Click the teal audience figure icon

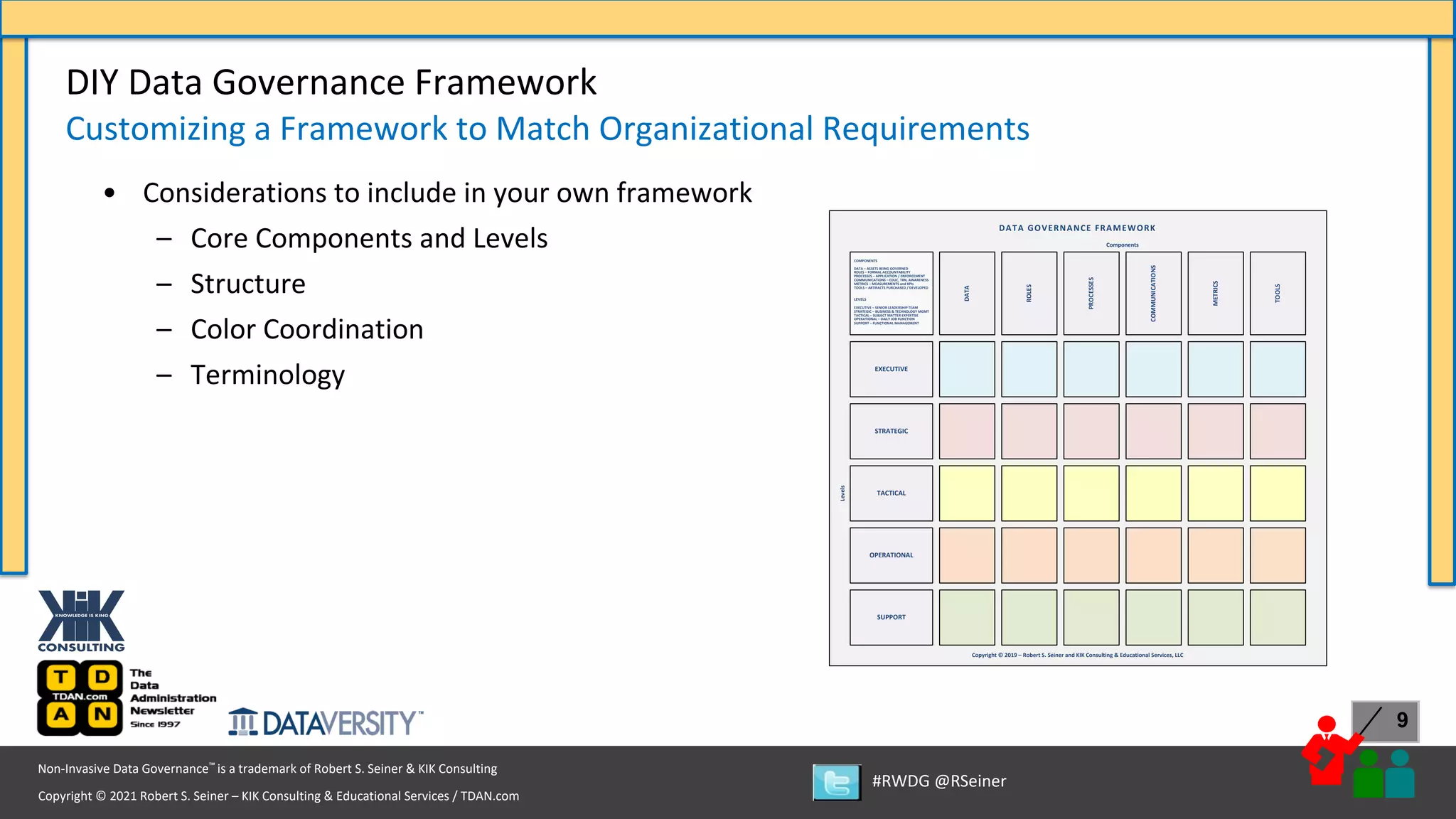click(1400, 774)
